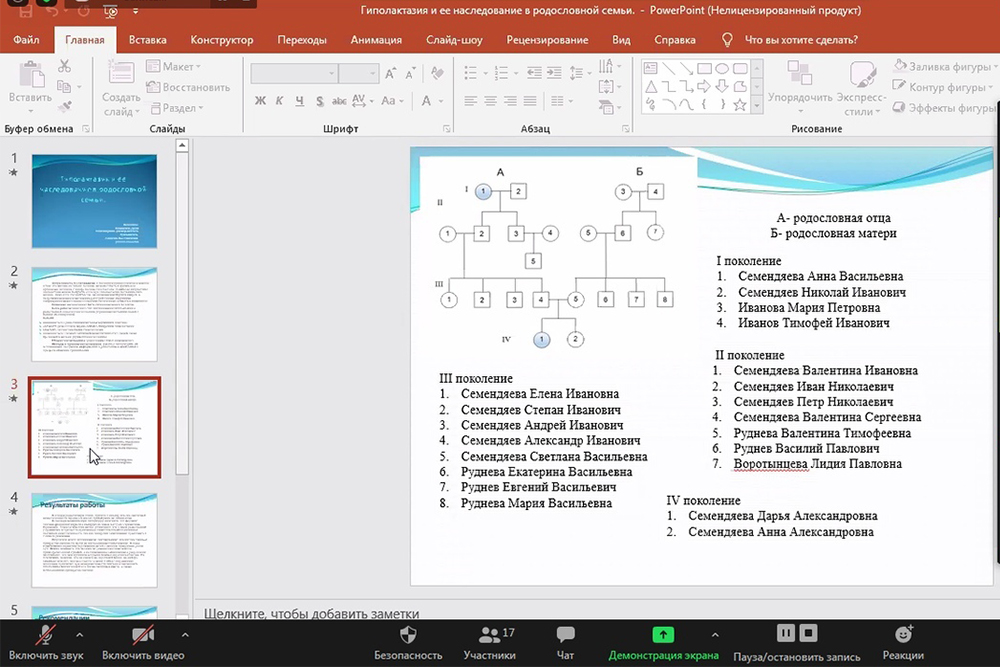Toggle bold Ж formatting
Image resolution: width=1000 pixels, height=667 pixels.
(260, 101)
